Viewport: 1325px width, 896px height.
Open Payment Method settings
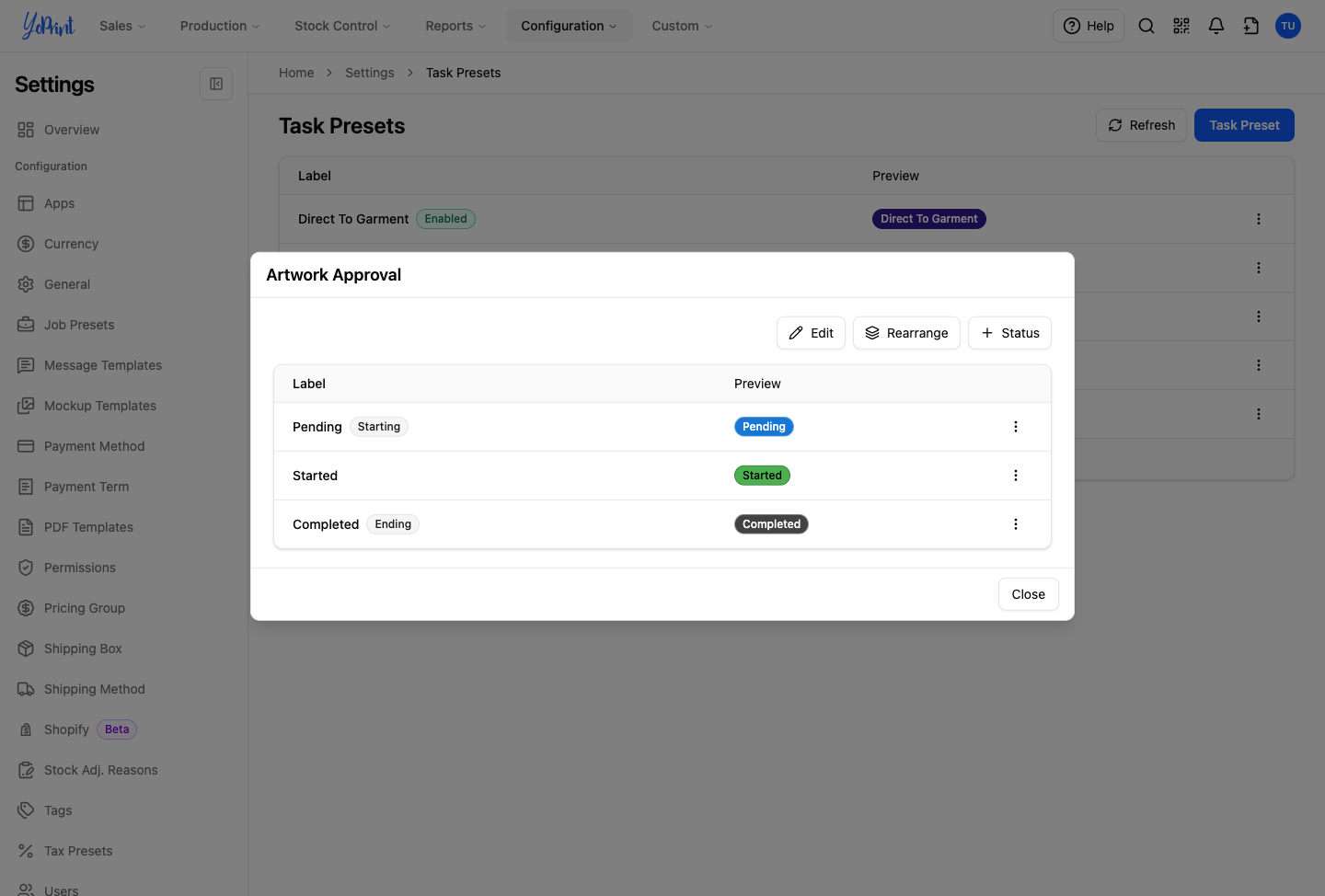94,446
